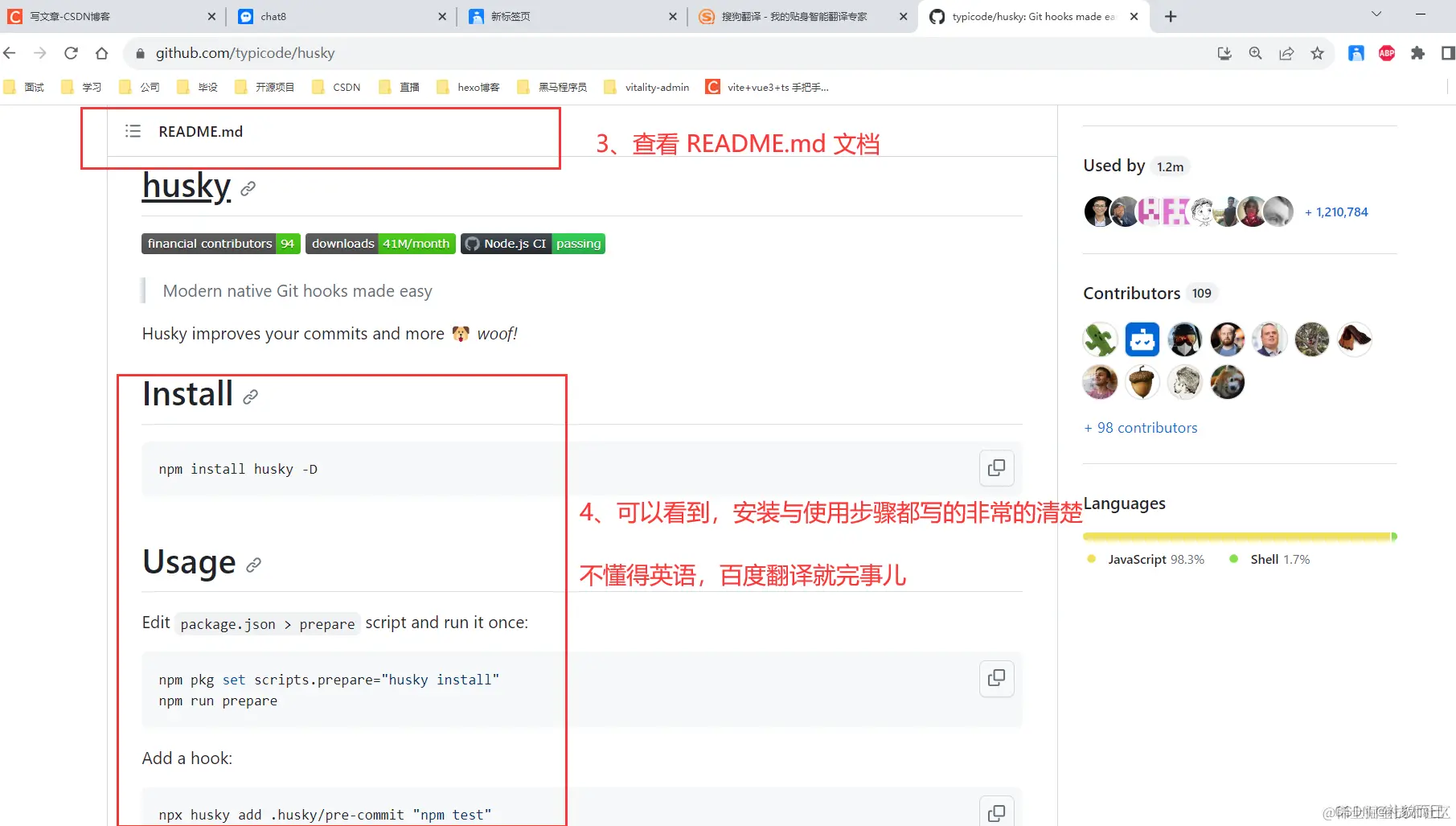Open the zoom magnifier in the address bar
This screenshot has height=826, width=1456.
coord(1255,53)
